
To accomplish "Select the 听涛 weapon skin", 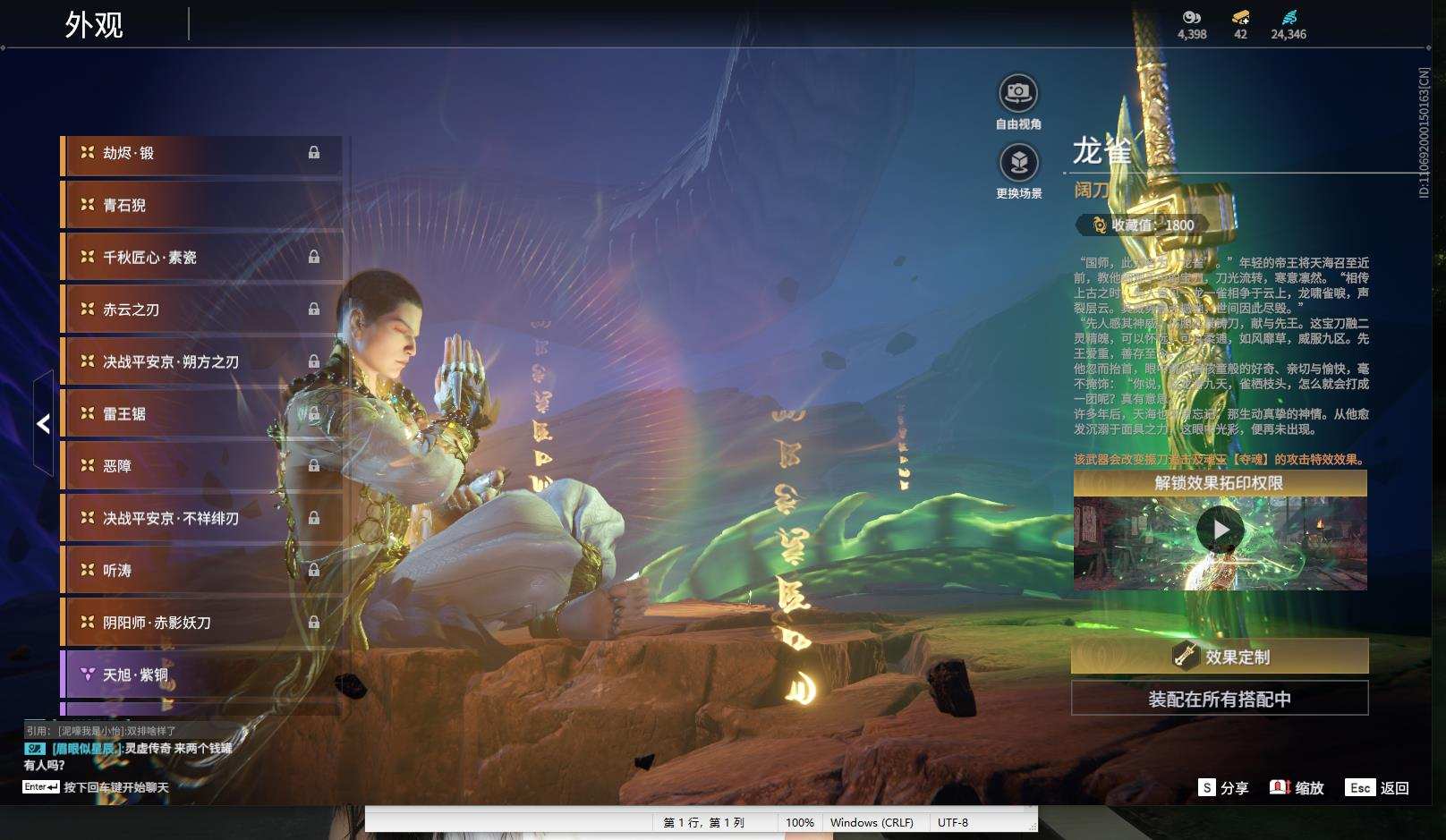I will (201, 570).
